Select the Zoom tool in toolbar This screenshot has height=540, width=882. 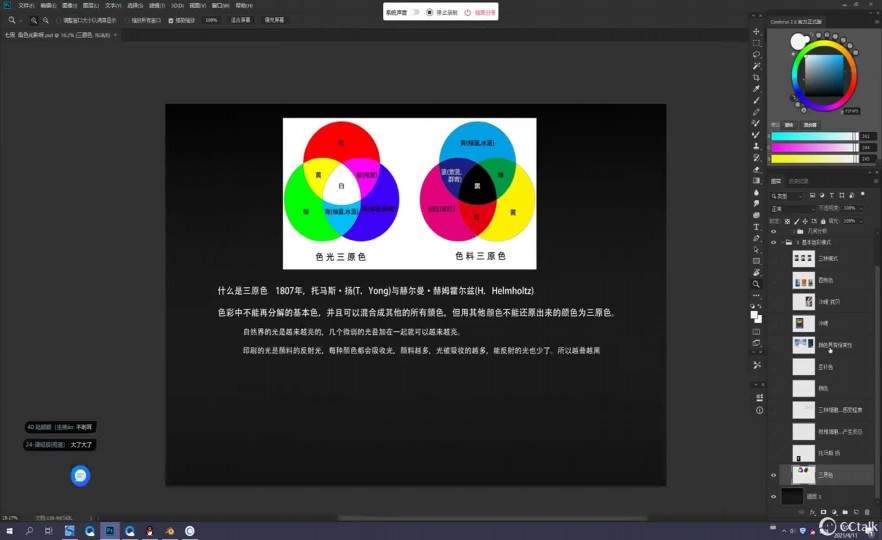pyautogui.click(x=757, y=284)
